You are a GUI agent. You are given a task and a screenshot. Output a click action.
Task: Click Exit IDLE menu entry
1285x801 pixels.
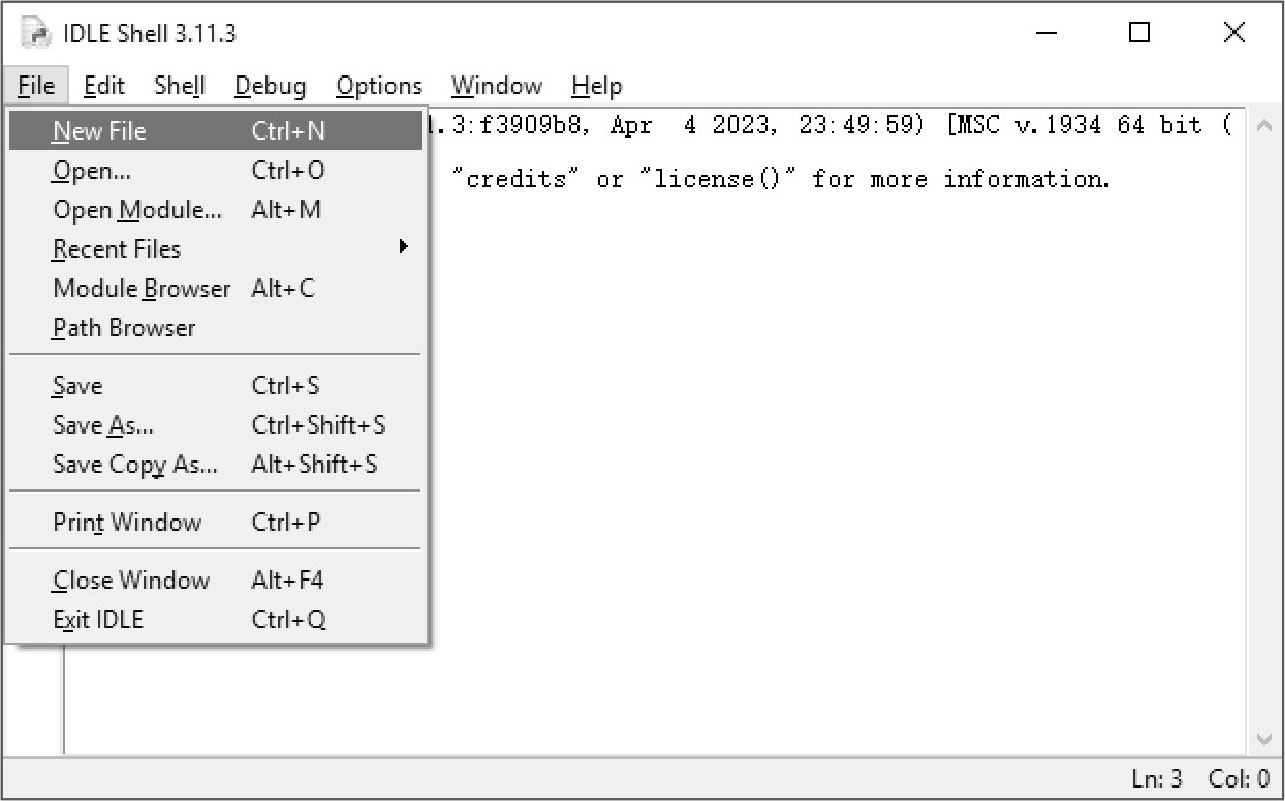pyautogui.click(x=215, y=619)
